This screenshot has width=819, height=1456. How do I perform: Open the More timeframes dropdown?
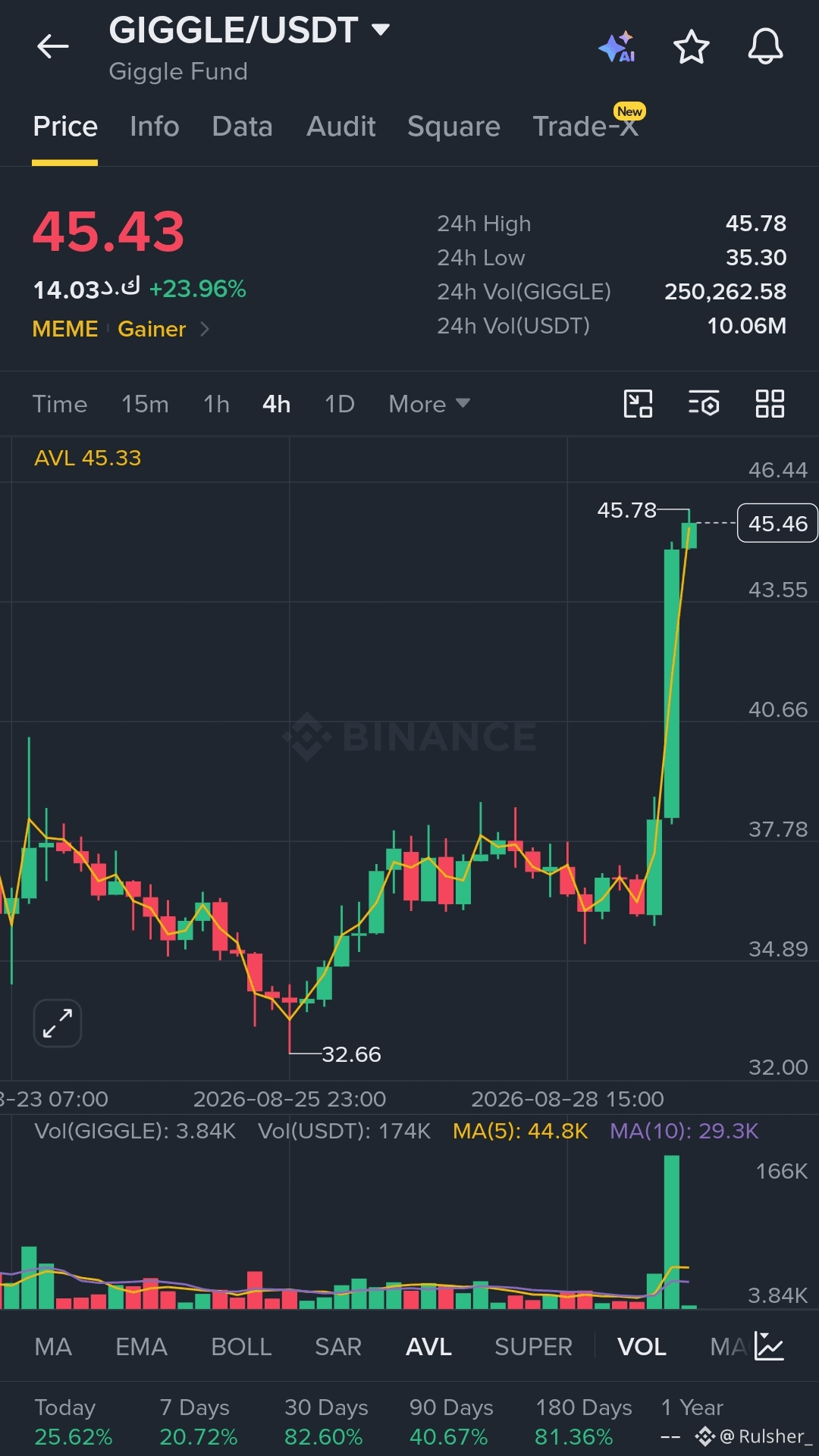click(x=429, y=404)
